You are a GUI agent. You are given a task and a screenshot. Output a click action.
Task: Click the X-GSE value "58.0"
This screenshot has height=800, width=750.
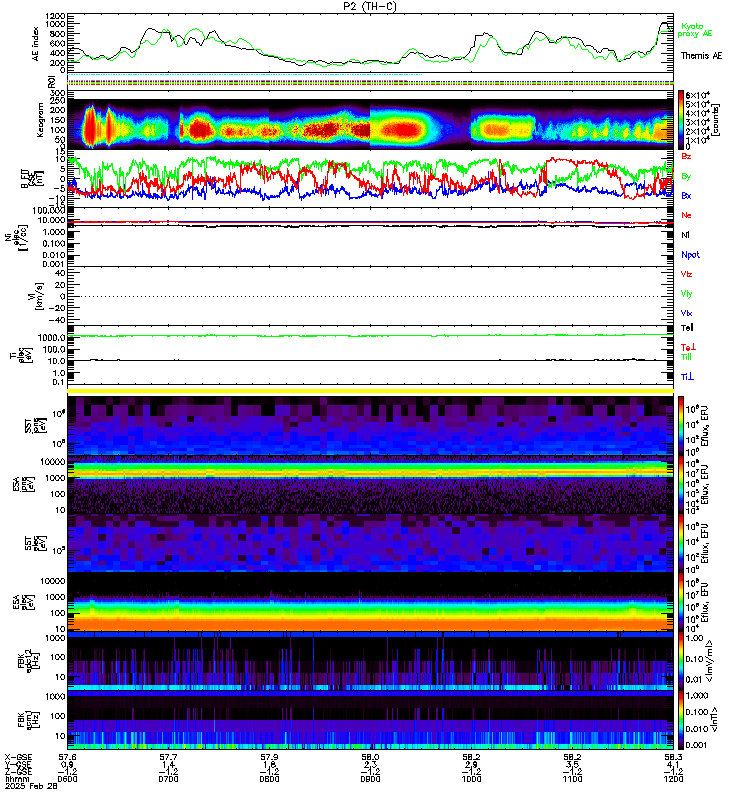(x=370, y=757)
